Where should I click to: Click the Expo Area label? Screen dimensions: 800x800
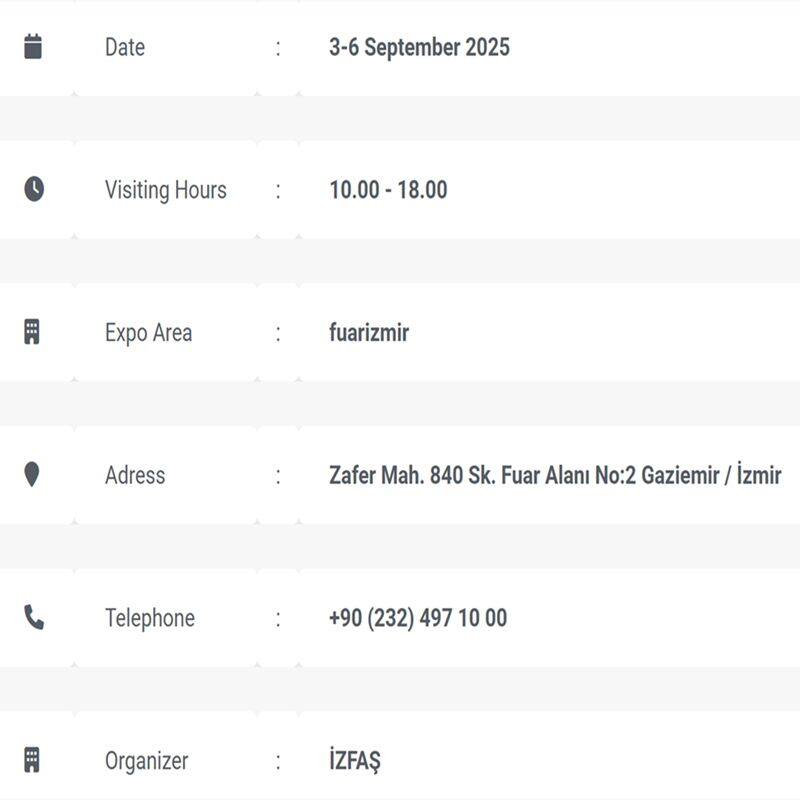point(148,333)
